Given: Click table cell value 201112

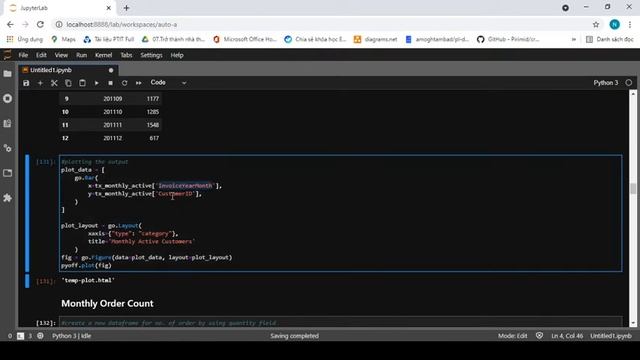Looking at the screenshot, I should [x=113, y=138].
